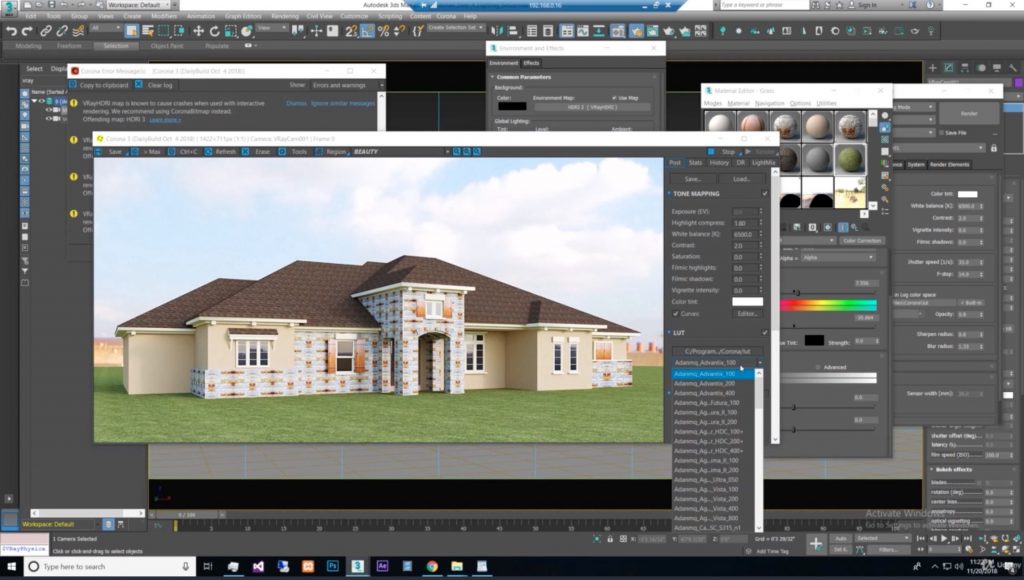
Task: Click Save icon in Corona frame buffer
Action: click(x=110, y=152)
